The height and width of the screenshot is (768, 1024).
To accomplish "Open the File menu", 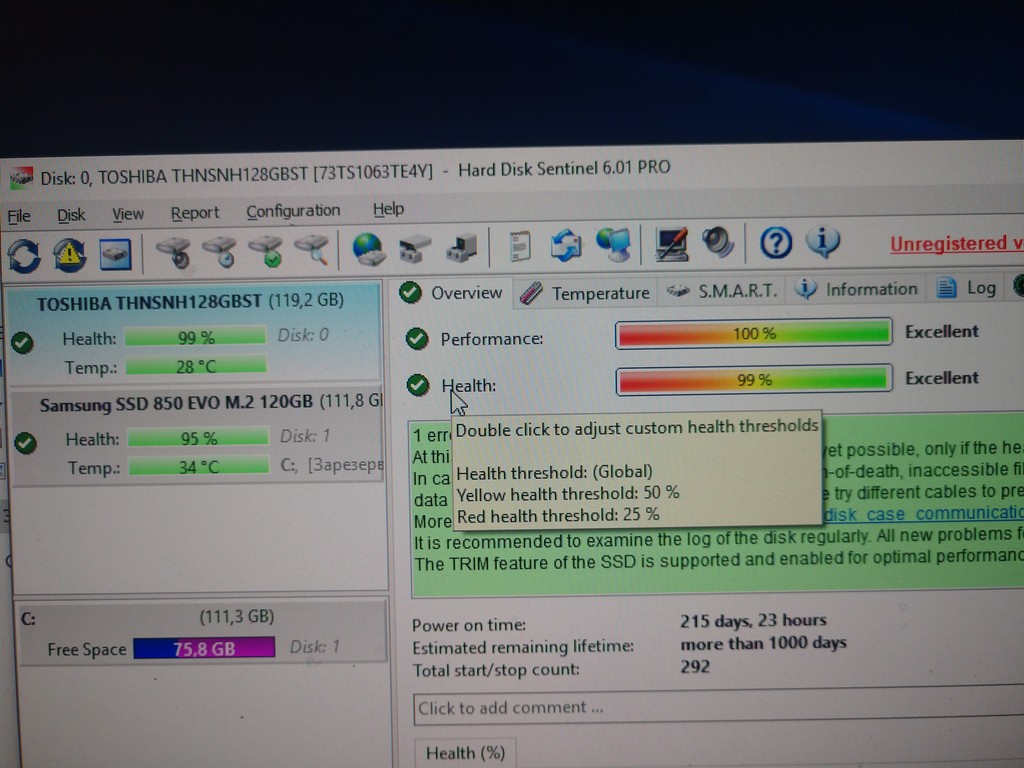I will point(18,216).
